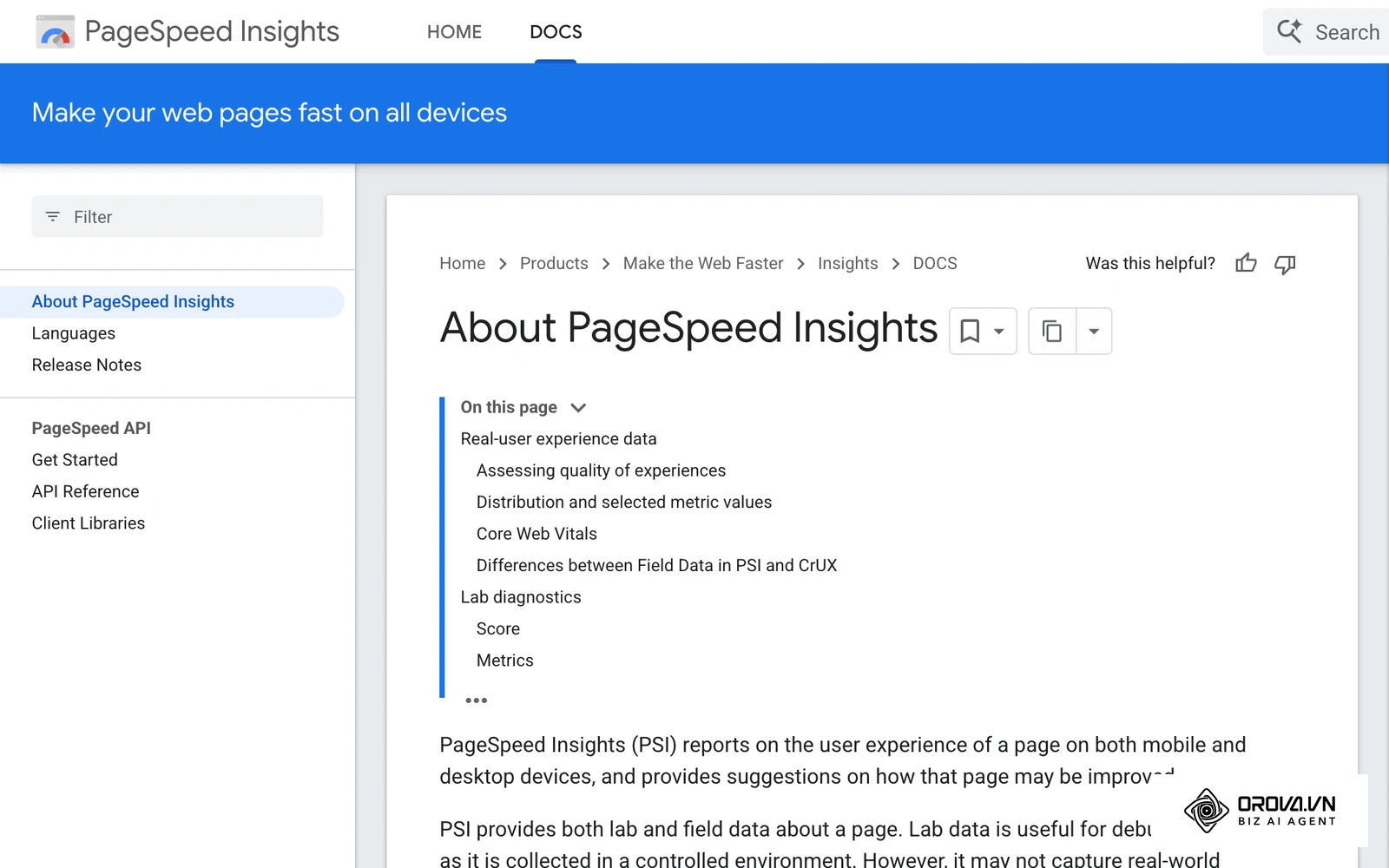Click the Filter input field
Screen dimensions: 1389x868
click(177, 216)
